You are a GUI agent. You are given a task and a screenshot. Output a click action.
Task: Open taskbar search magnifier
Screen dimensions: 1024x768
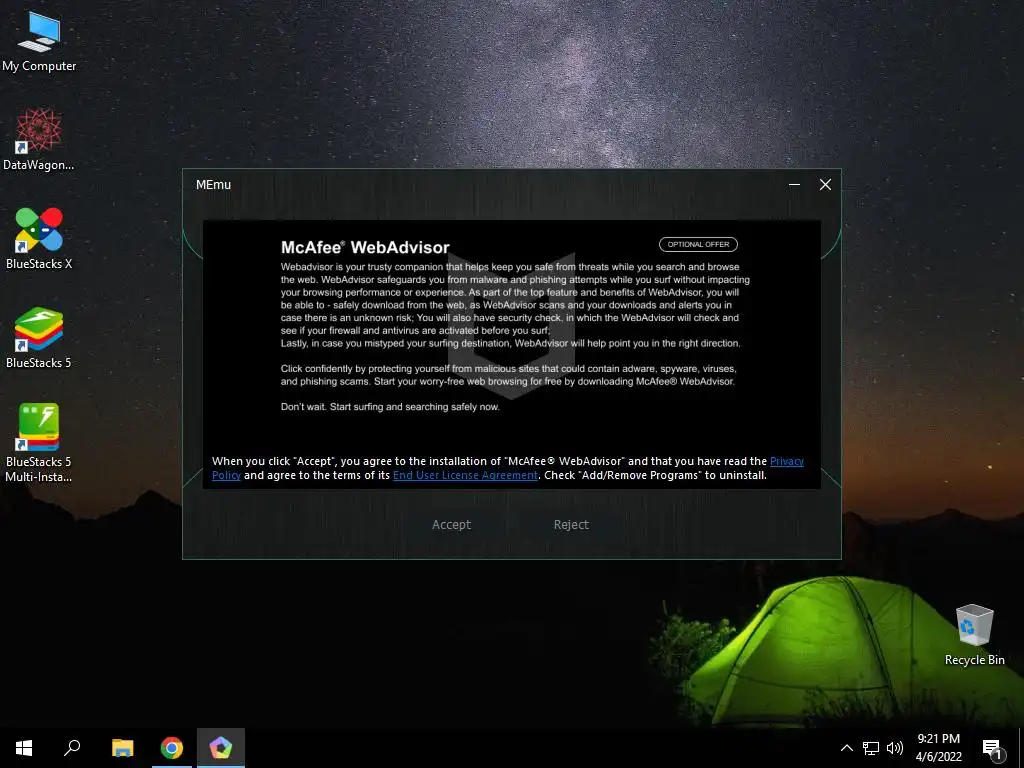[72, 748]
